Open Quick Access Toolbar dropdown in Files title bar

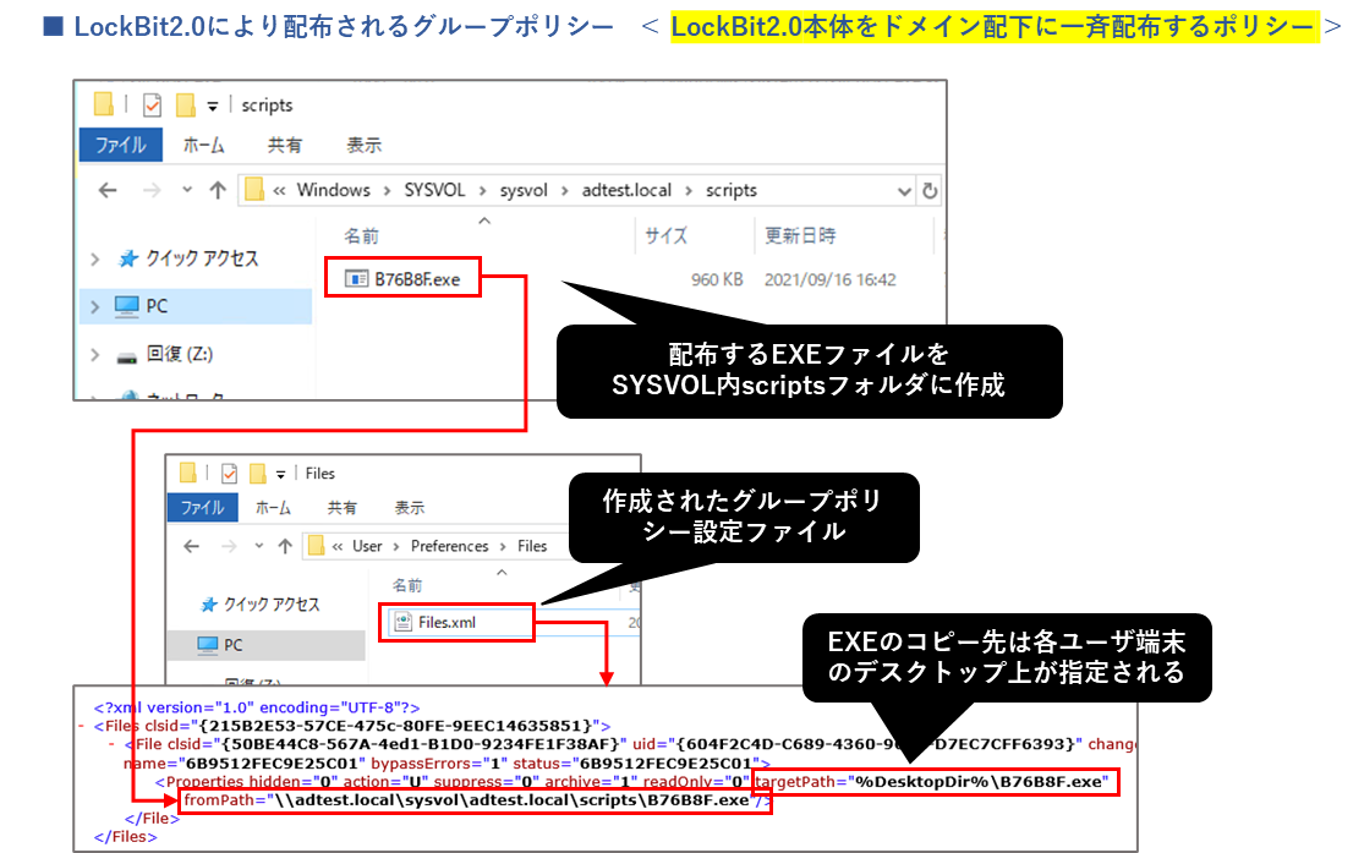pos(282,473)
